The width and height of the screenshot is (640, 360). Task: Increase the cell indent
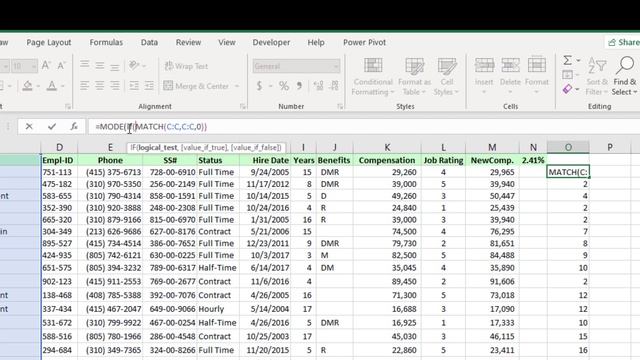pyautogui.click(x=149, y=86)
